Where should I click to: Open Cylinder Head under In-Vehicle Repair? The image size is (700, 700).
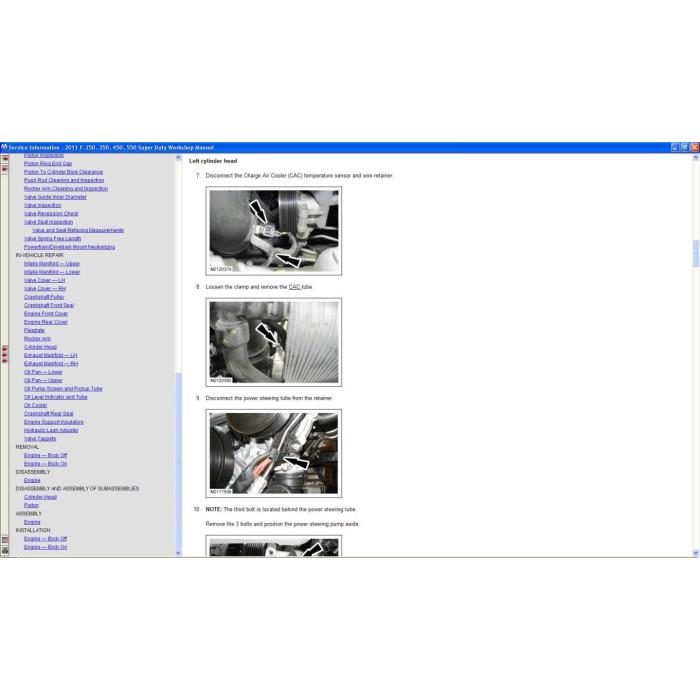(40, 347)
